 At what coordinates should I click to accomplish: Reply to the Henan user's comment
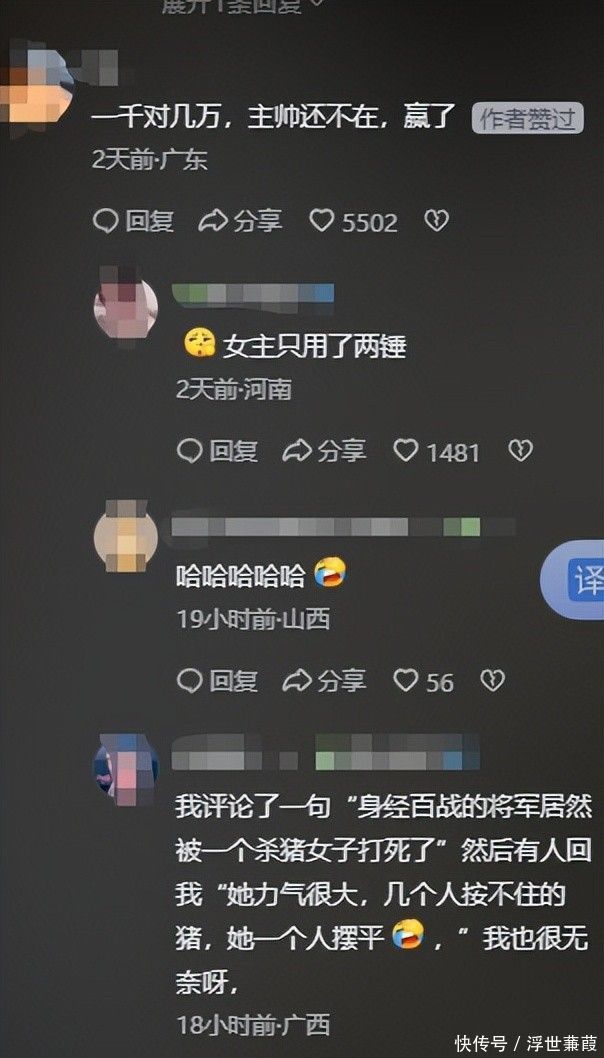(x=217, y=451)
